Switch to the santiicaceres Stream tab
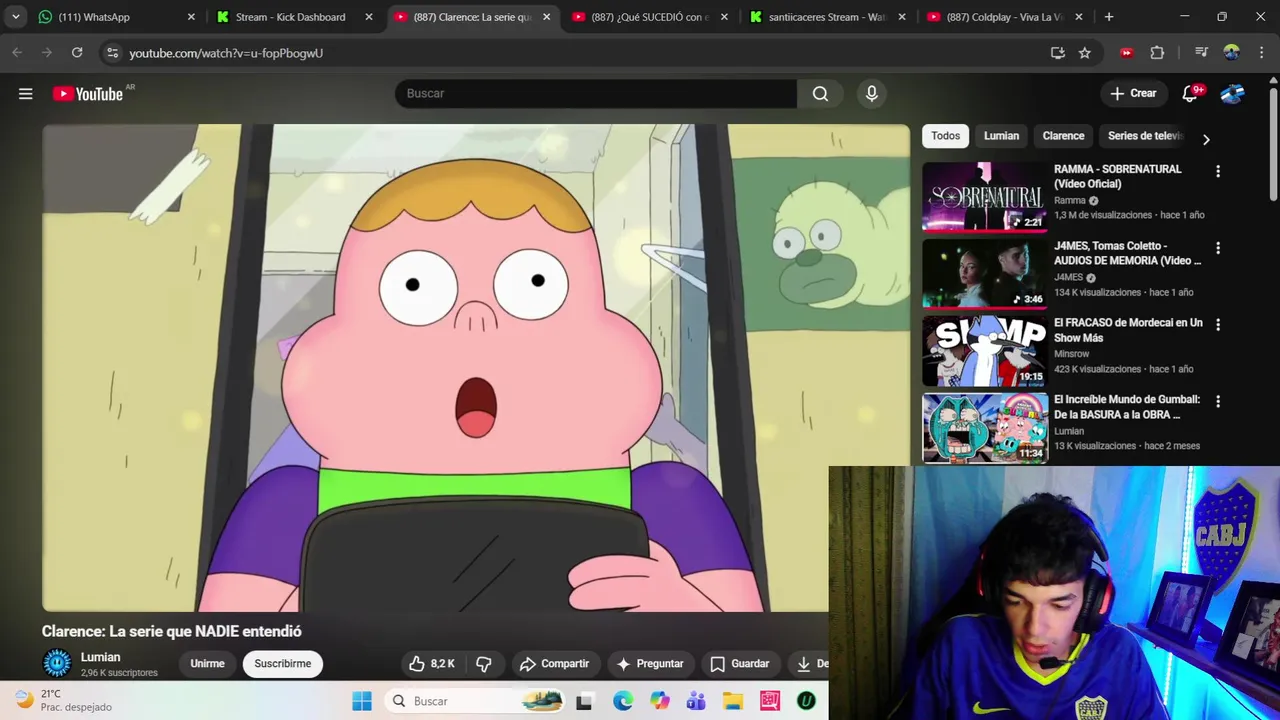This screenshot has height=720, width=1280. tap(826, 17)
